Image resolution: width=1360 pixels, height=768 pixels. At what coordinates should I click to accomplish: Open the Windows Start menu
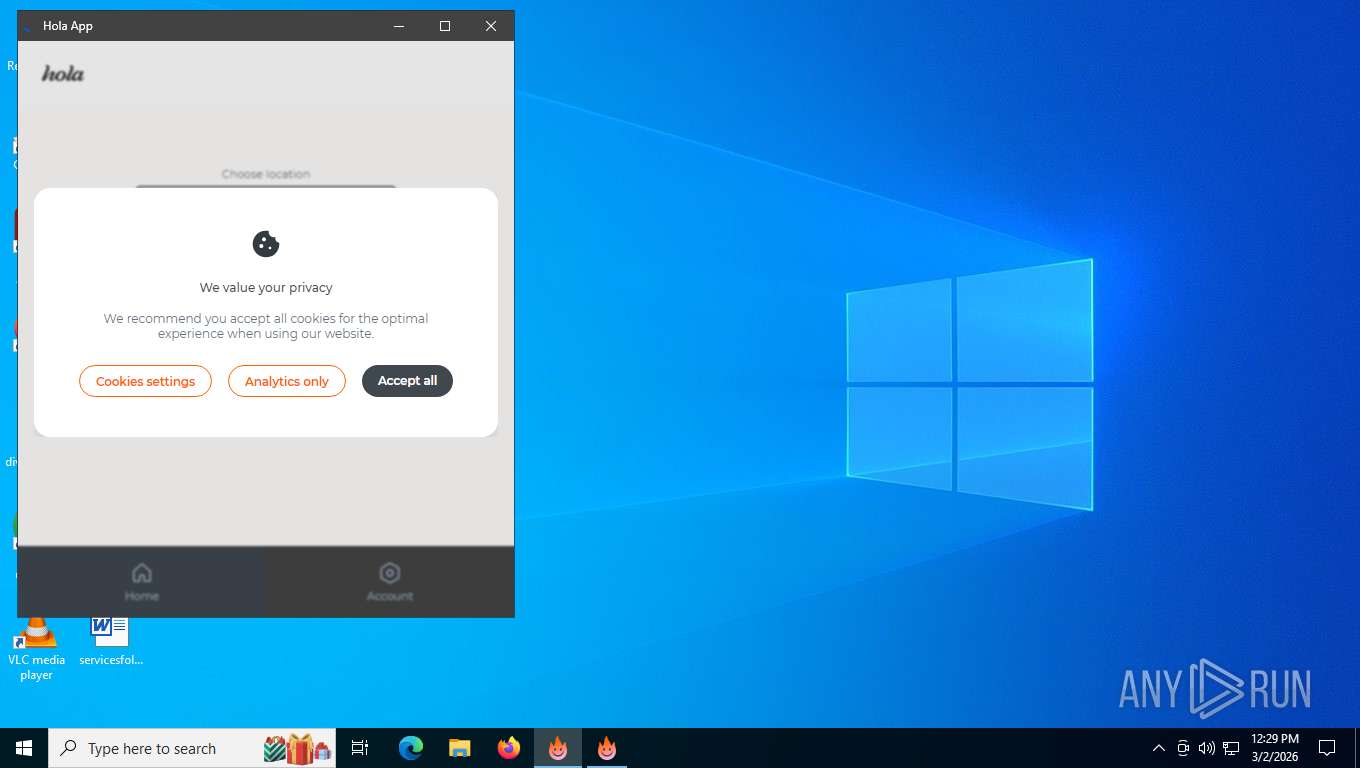[24, 748]
